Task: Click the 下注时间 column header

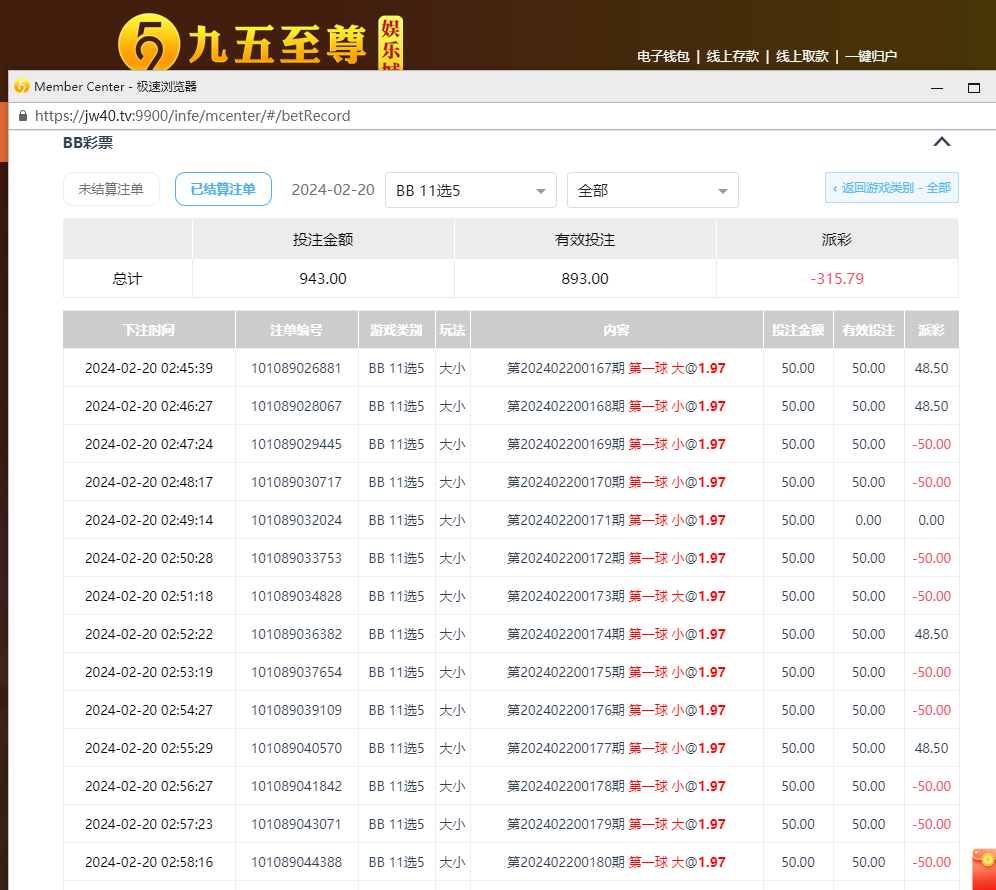Action: pos(149,330)
